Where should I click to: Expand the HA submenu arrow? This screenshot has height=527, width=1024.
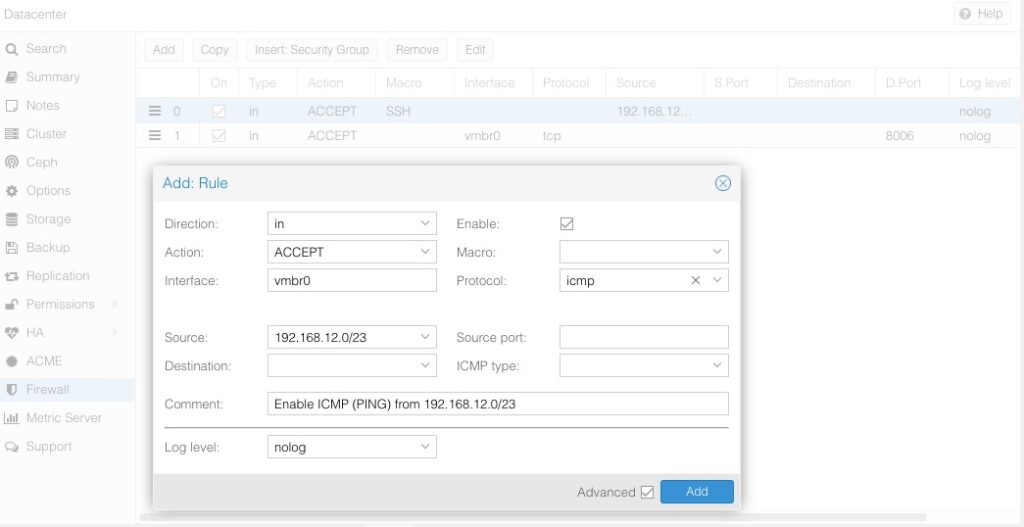[116, 333]
